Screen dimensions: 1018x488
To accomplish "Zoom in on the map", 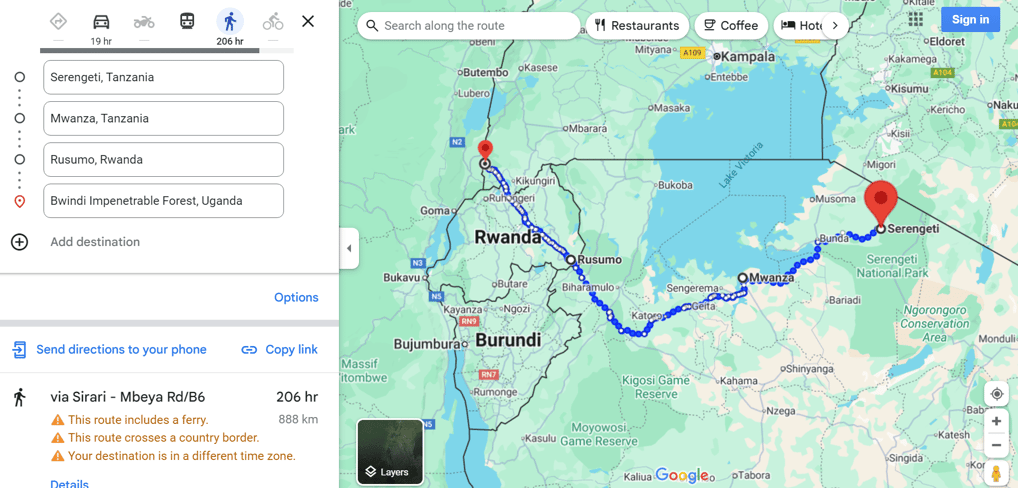I will tap(996, 422).
